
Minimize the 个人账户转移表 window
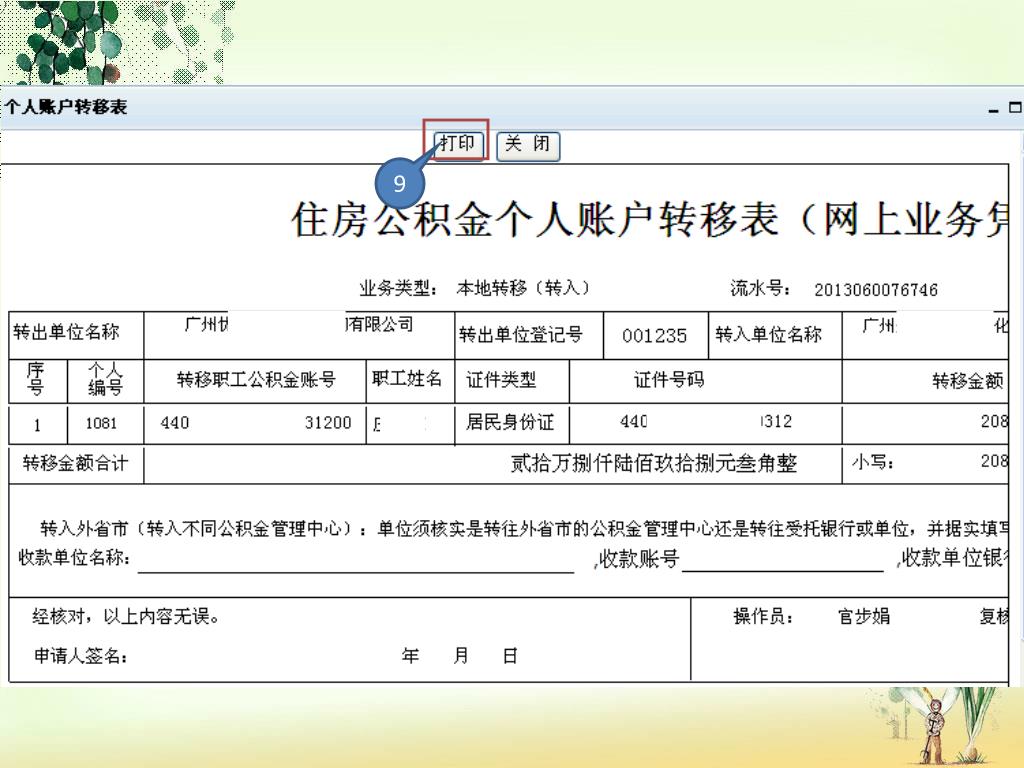pyautogui.click(x=993, y=109)
